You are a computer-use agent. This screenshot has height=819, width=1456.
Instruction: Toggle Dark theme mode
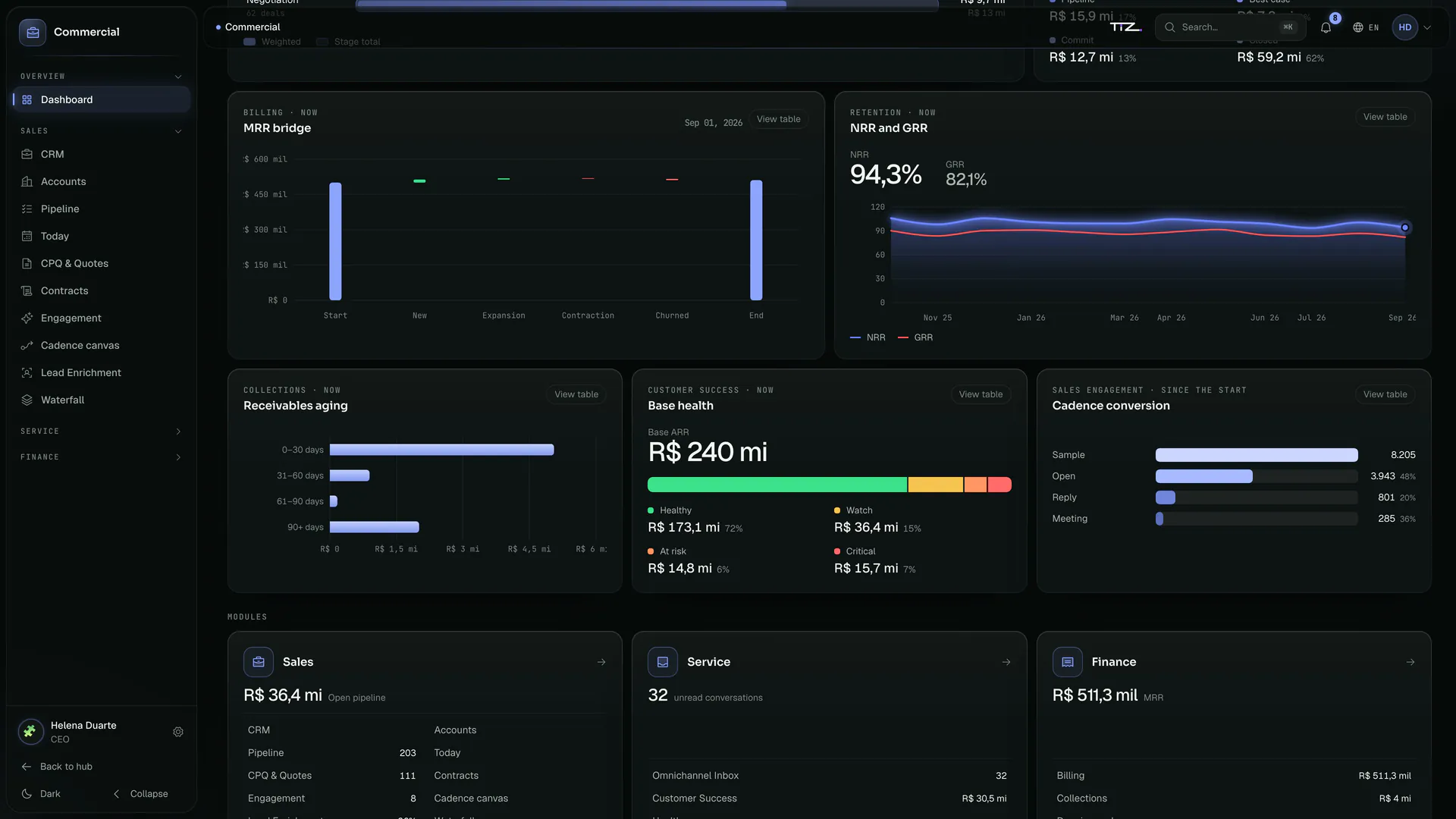pos(41,794)
